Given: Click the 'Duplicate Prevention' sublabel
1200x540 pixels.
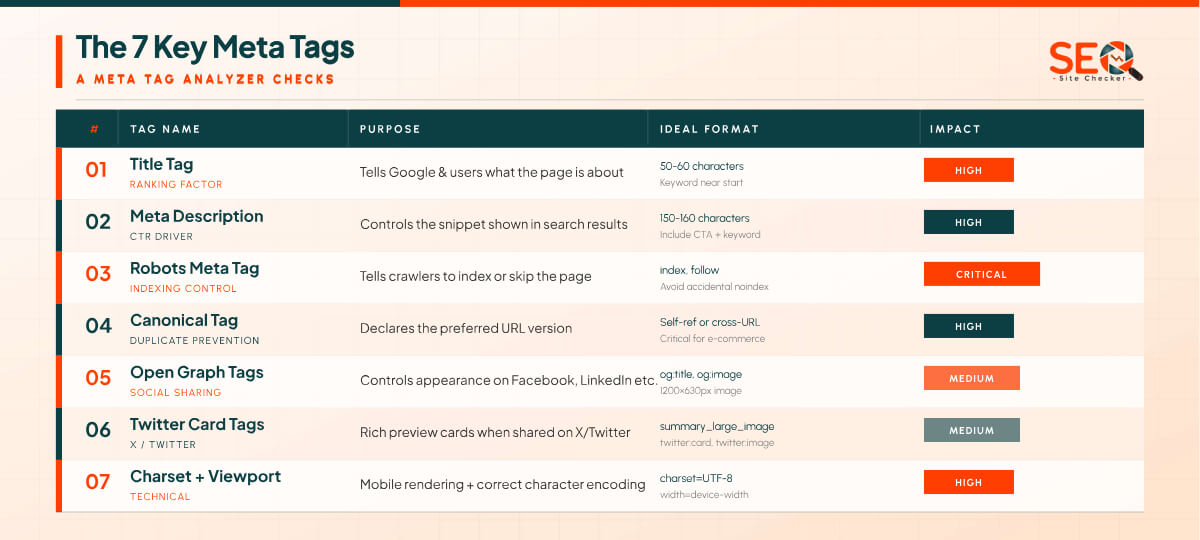Looking at the screenshot, I should tap(196, 341).
